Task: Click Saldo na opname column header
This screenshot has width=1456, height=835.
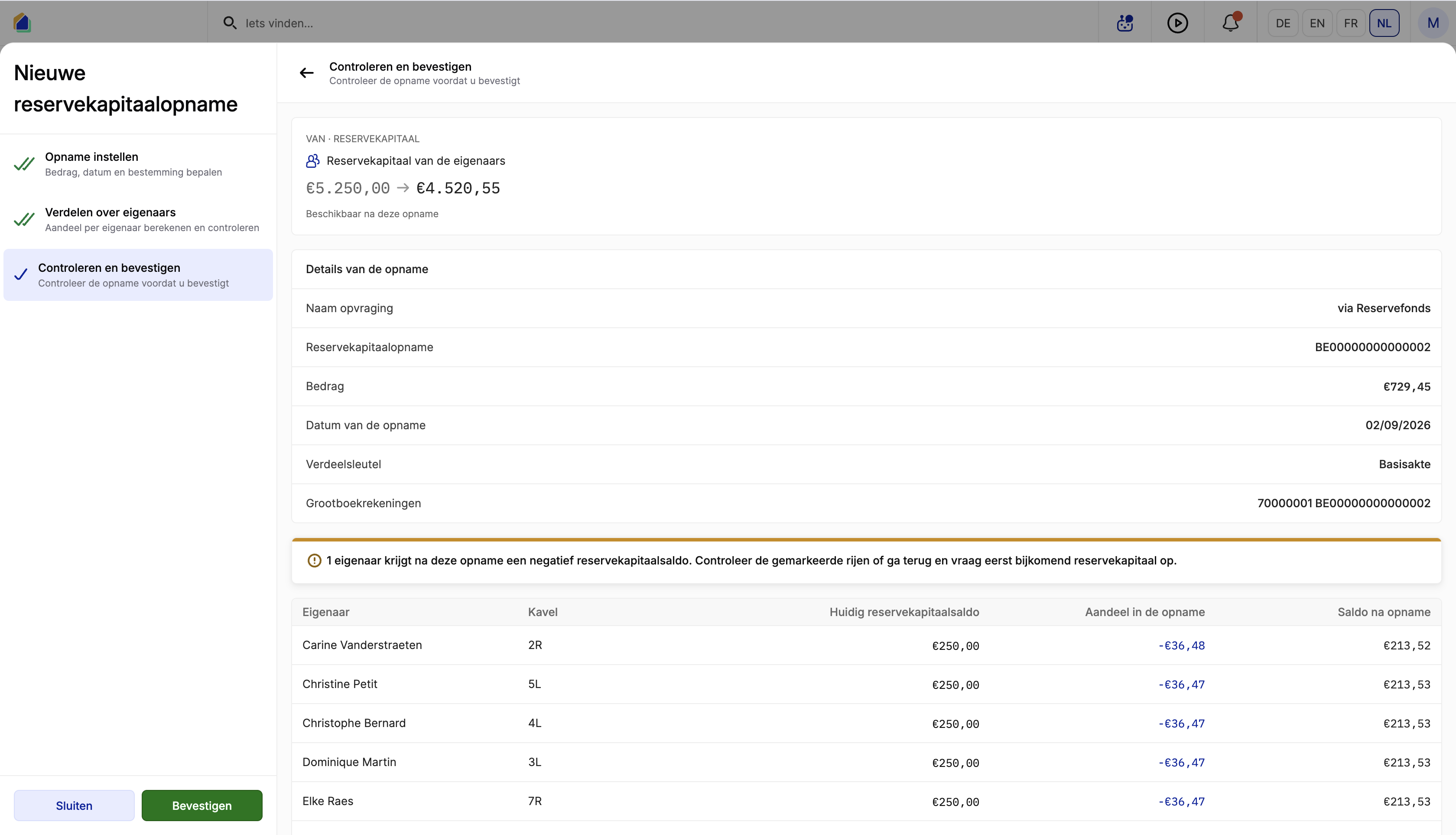Action: pos(1384,612)
